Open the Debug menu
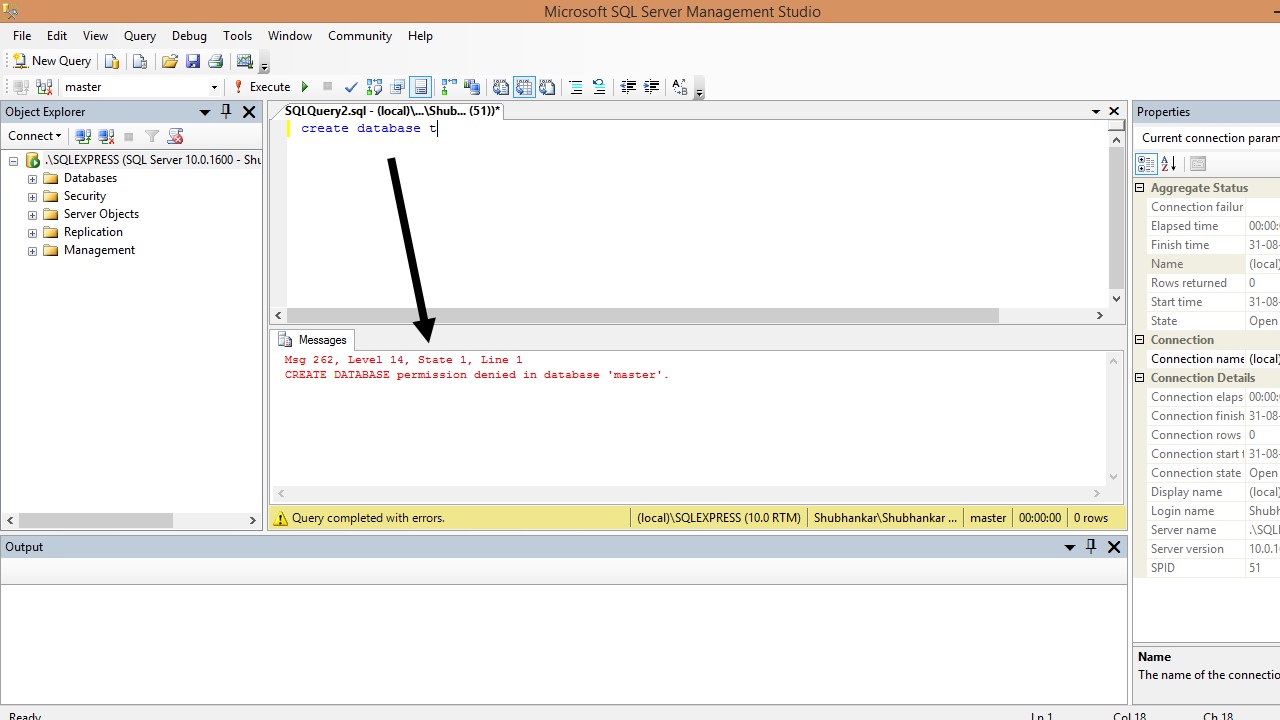 point(189,36)
